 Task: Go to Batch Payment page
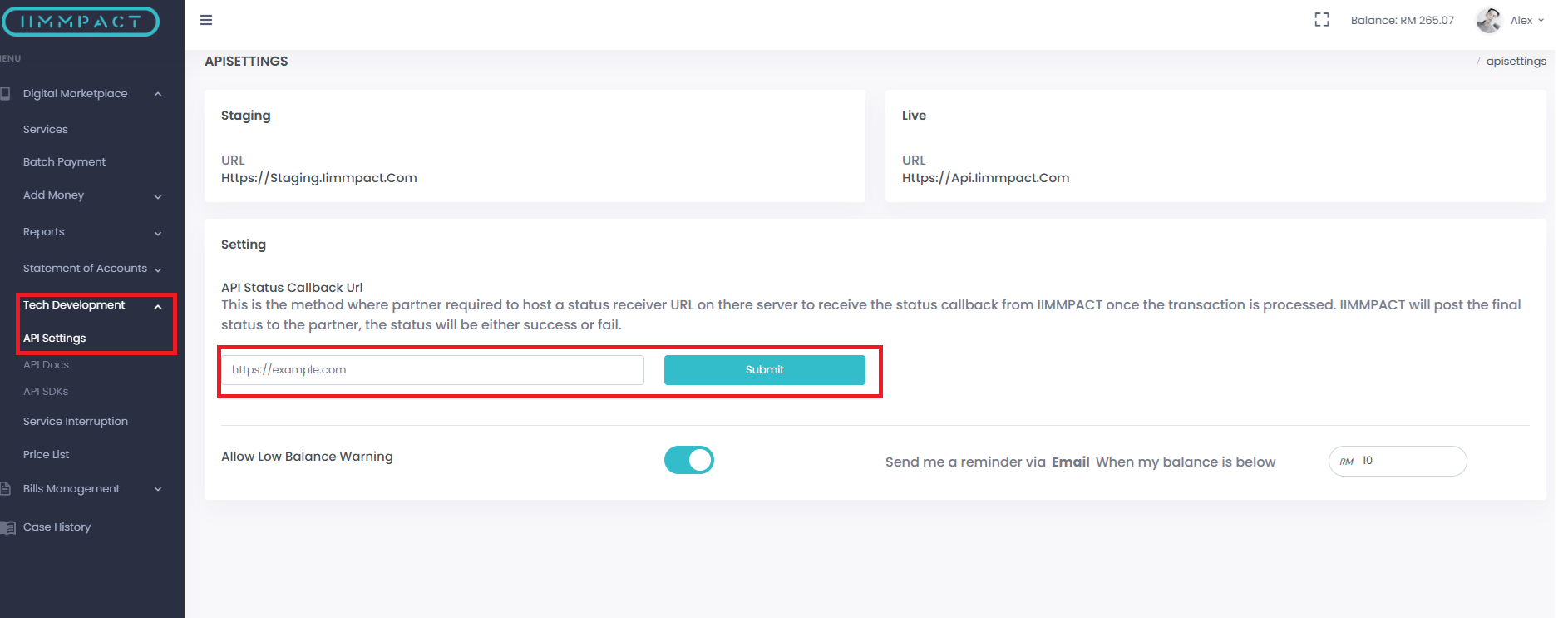pyautogui.click(x=64, y=162)
